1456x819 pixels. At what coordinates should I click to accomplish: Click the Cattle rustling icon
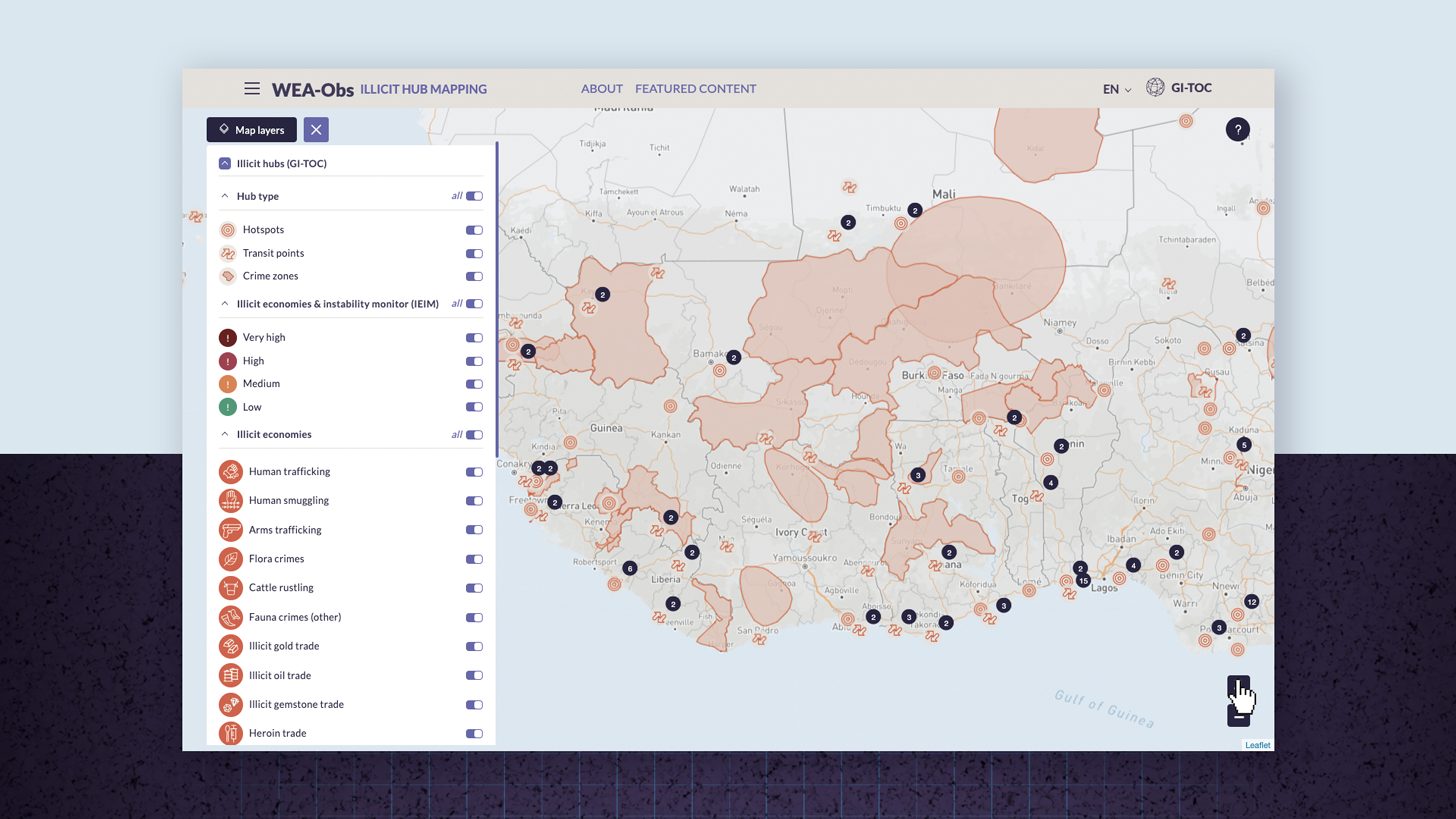(231, 588)
